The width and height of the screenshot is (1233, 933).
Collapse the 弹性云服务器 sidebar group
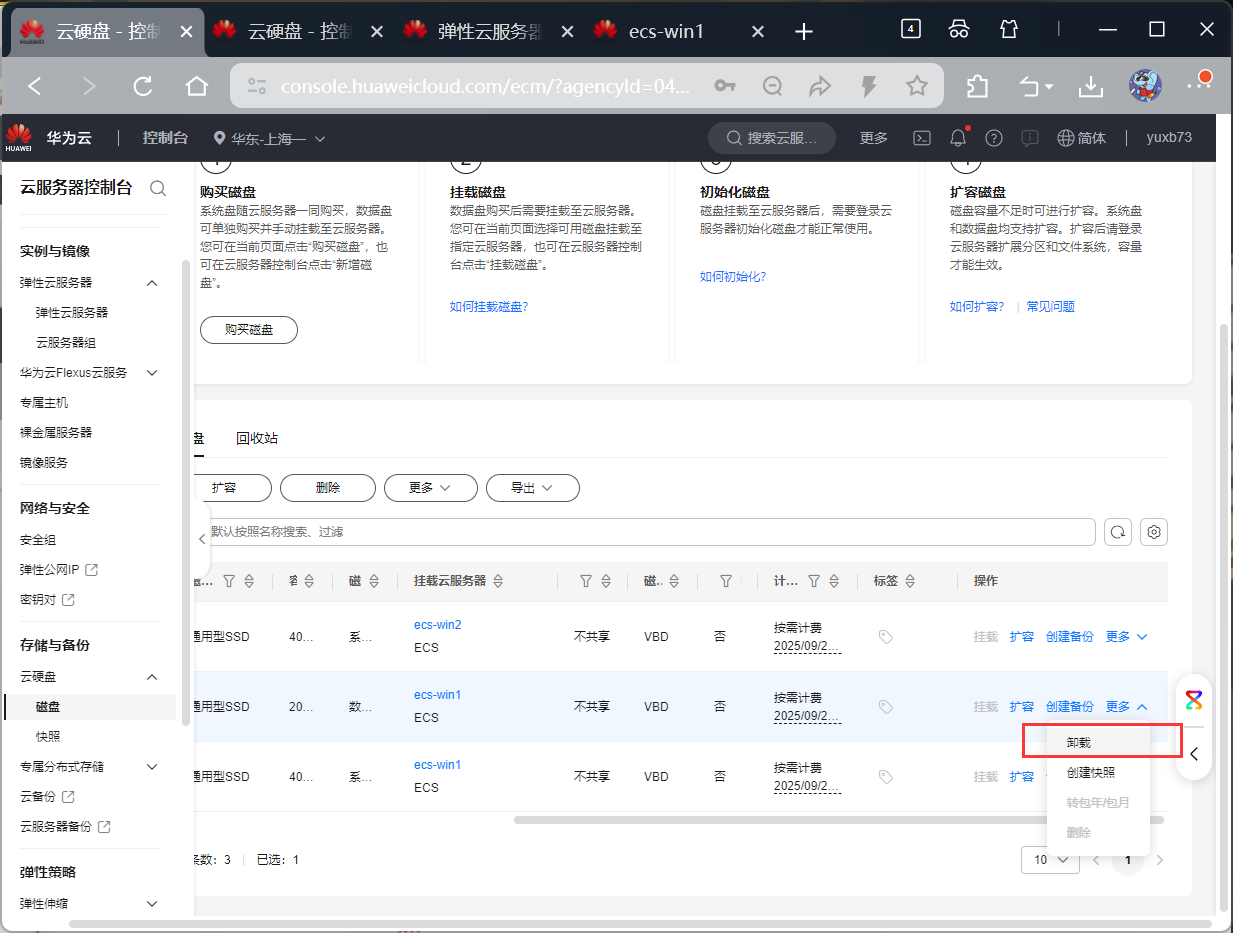[152, 283]
